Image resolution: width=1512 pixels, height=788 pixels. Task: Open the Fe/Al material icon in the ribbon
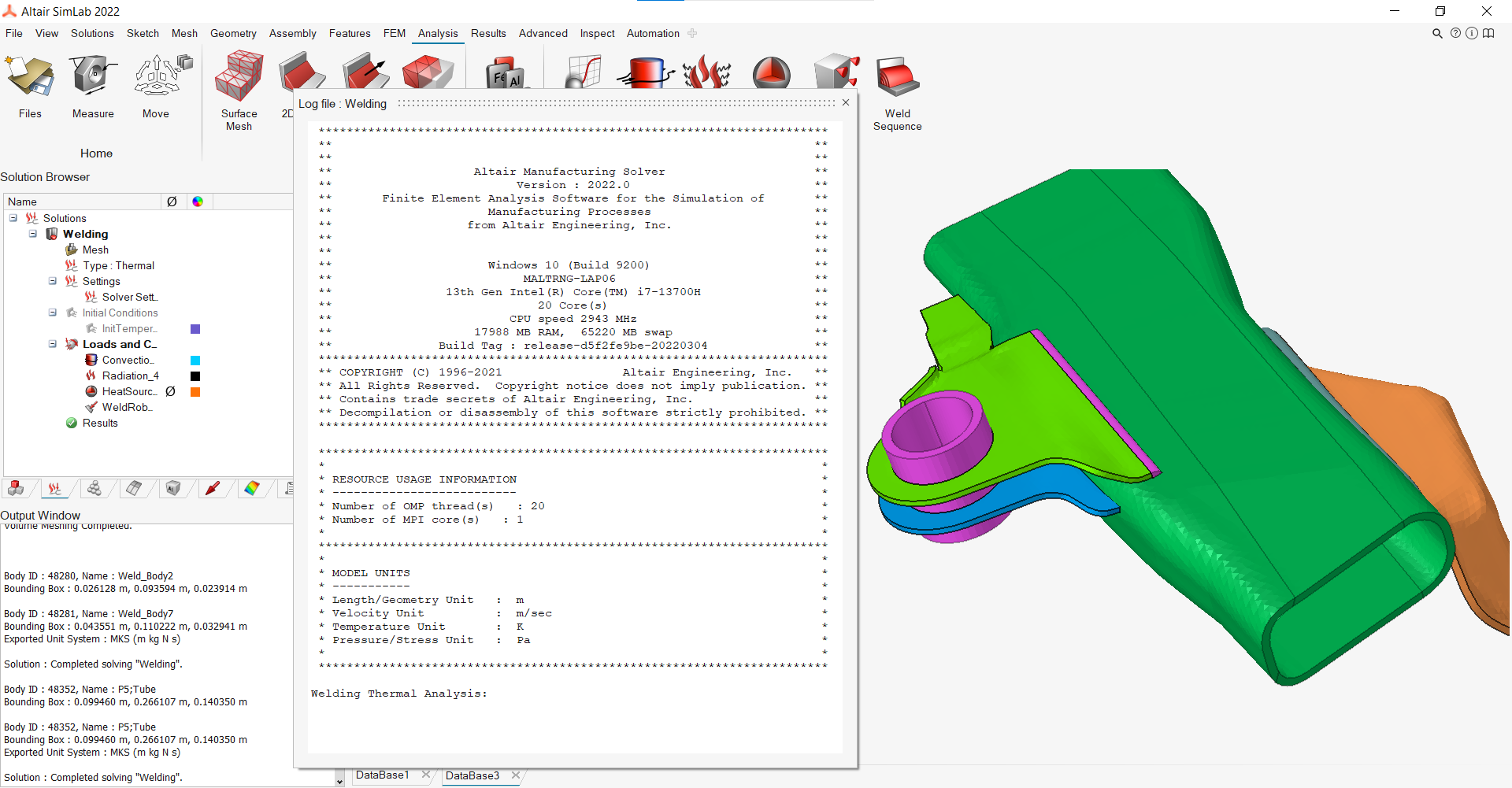tap(505, 71)
